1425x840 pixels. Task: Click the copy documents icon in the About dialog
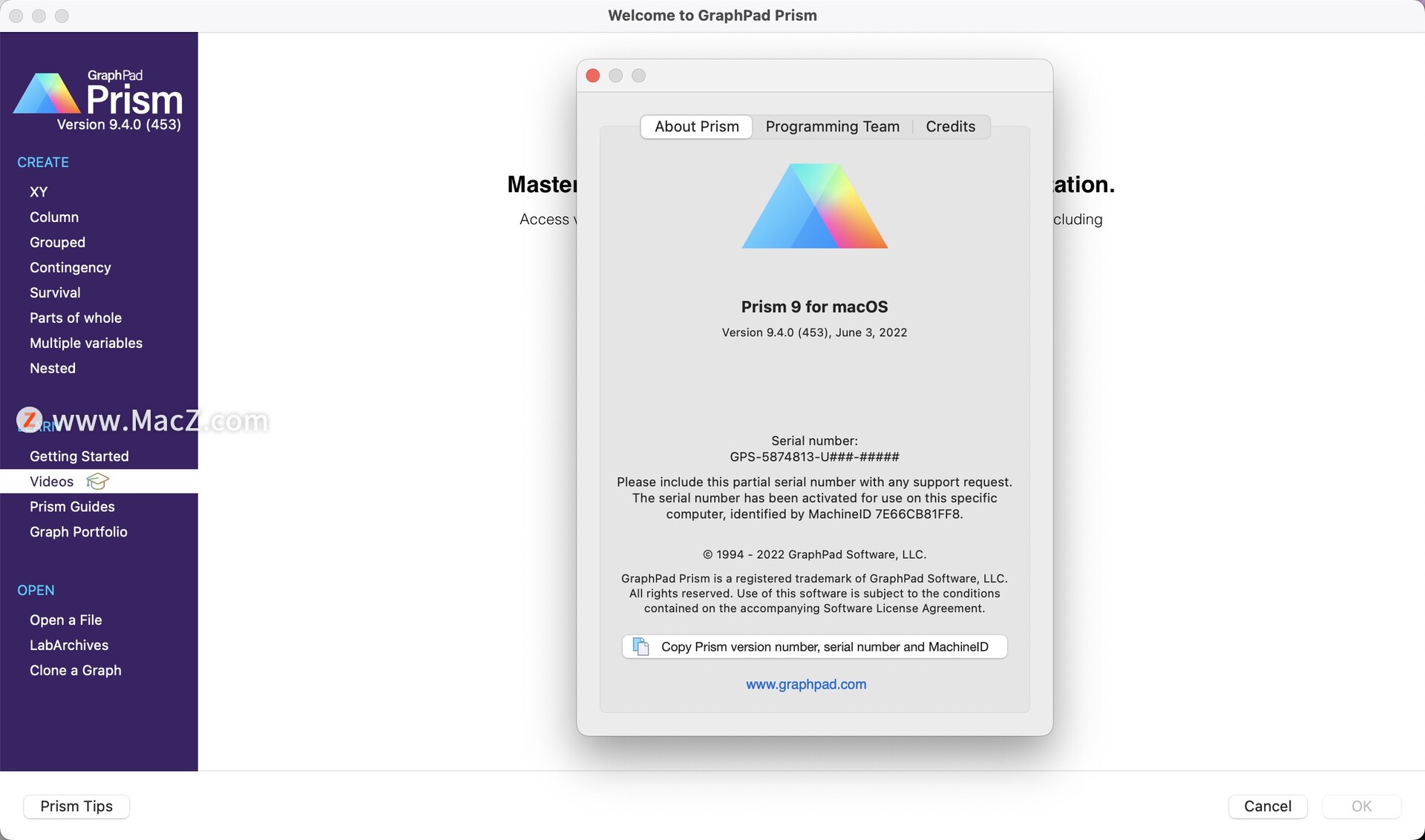coord(641,646)
